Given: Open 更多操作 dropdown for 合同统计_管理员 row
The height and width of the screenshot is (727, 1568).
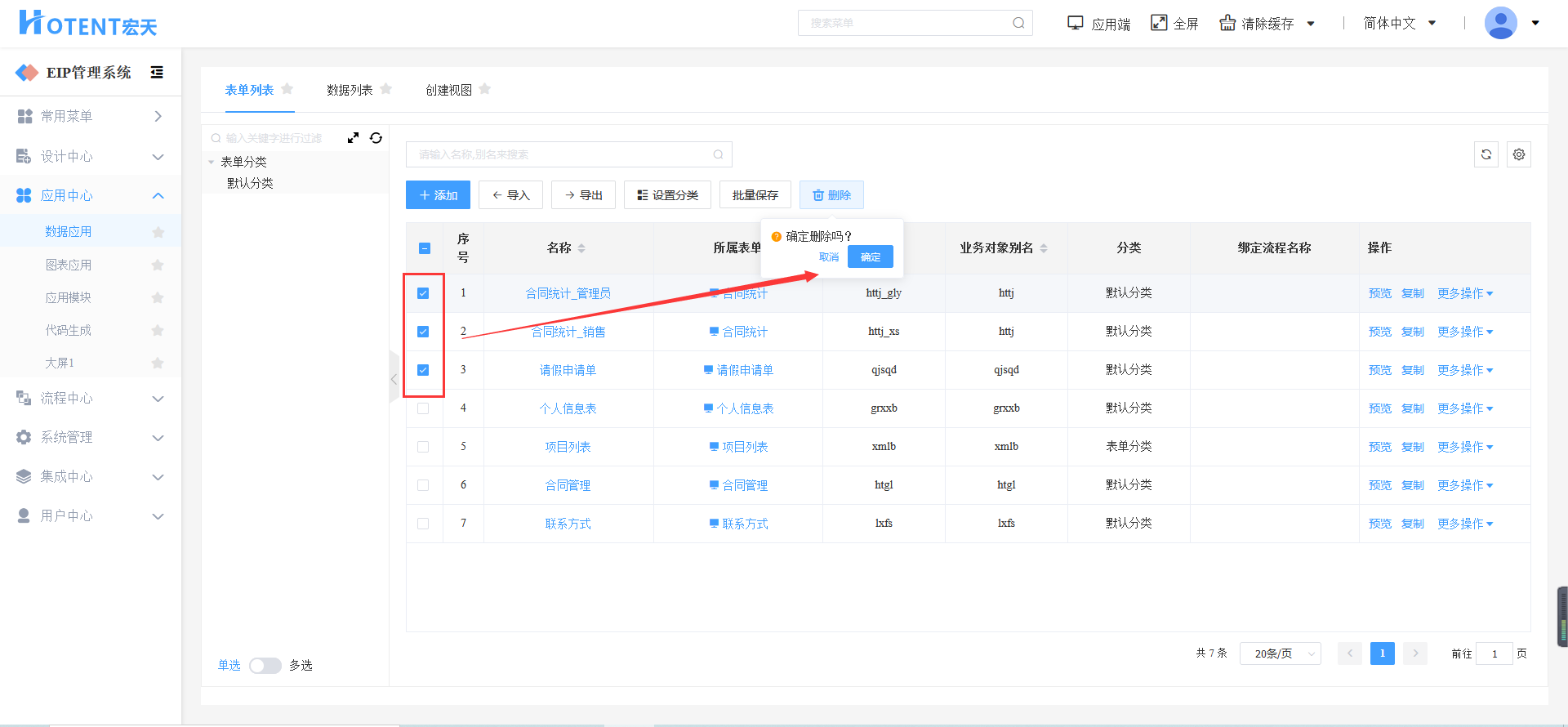Looking at the screenshot, I should point(1465,293).
